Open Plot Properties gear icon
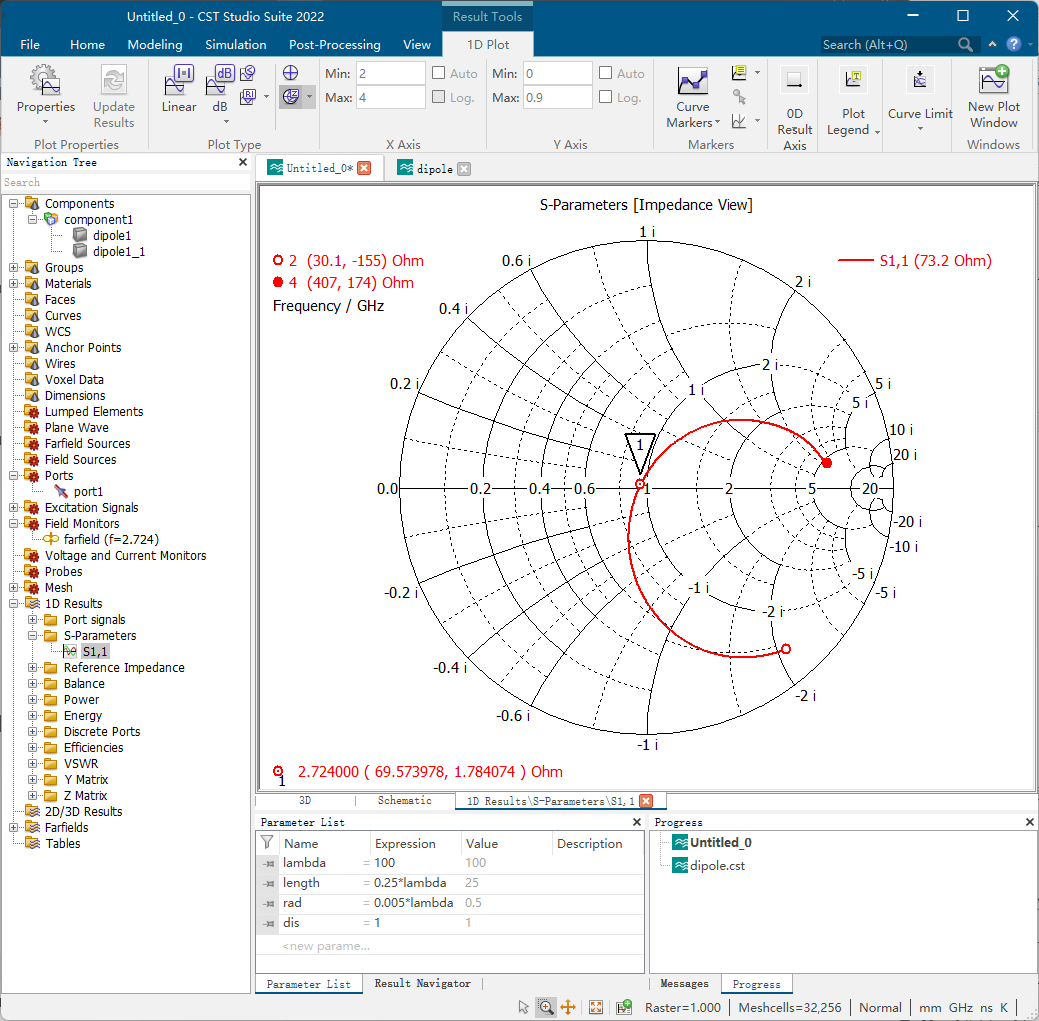 point(45,80)
